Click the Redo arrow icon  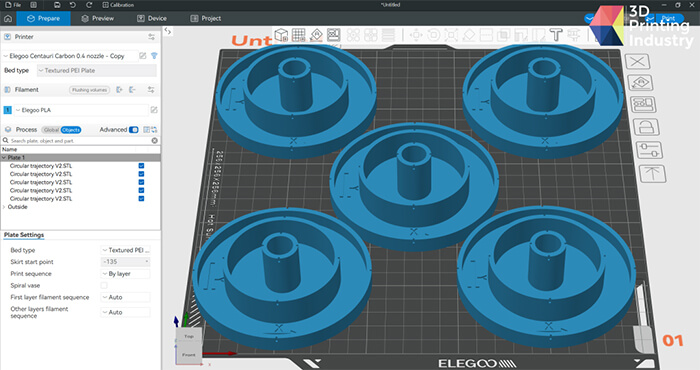[89, 5]
